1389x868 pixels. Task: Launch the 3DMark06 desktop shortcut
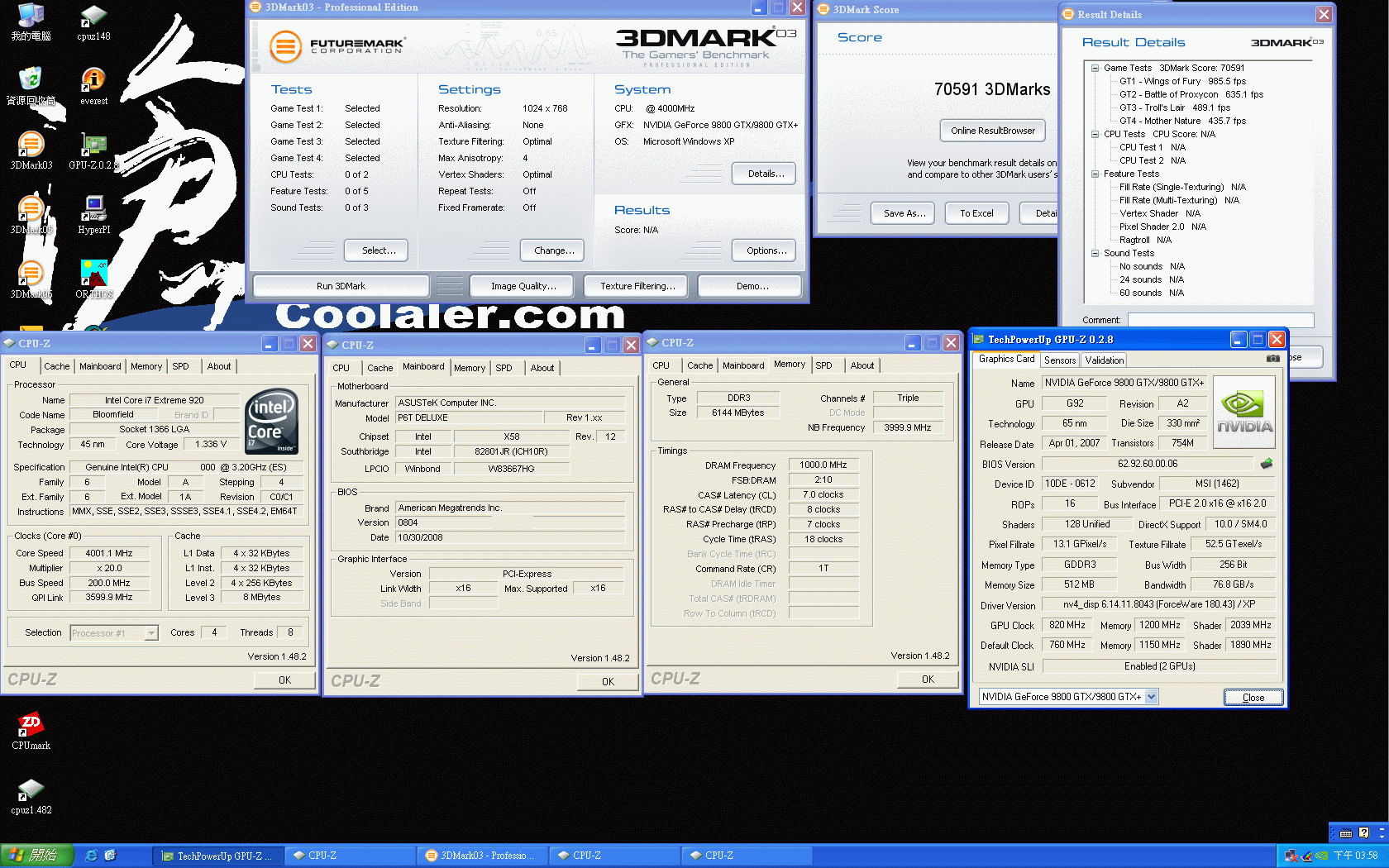(31, 279)
